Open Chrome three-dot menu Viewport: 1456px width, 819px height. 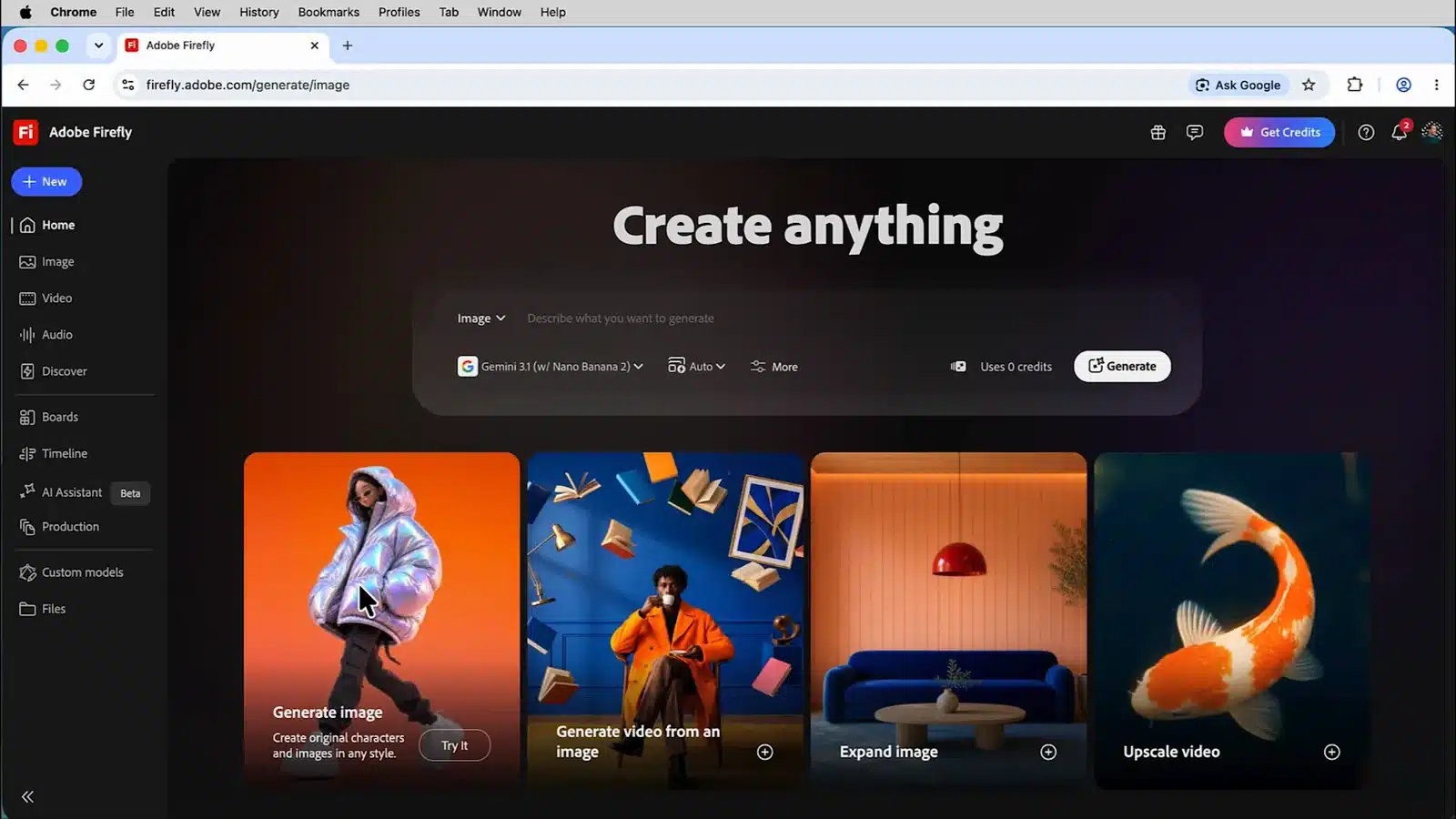(1437, 85)
